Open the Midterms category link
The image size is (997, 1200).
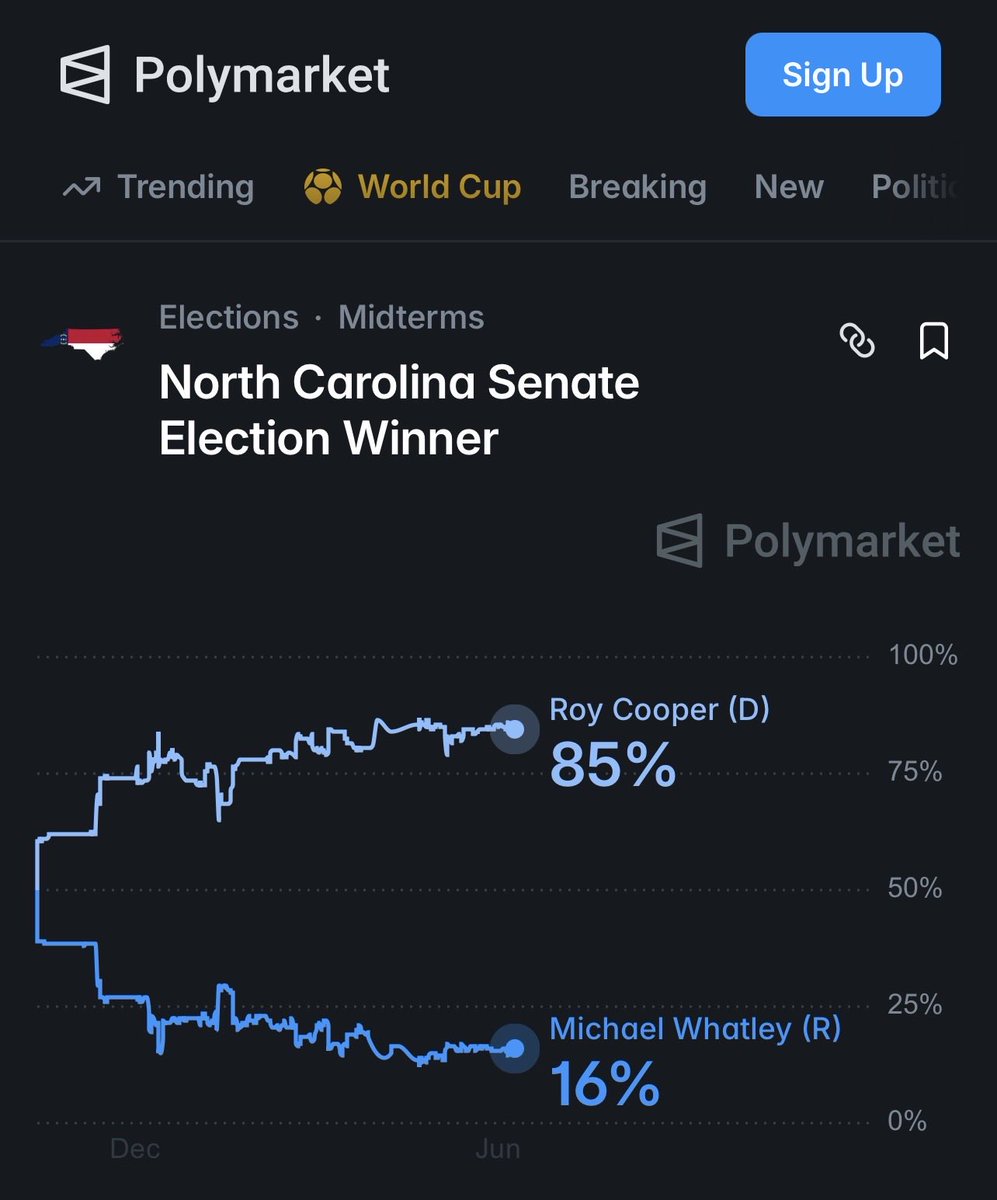click(x=411, y=318)
